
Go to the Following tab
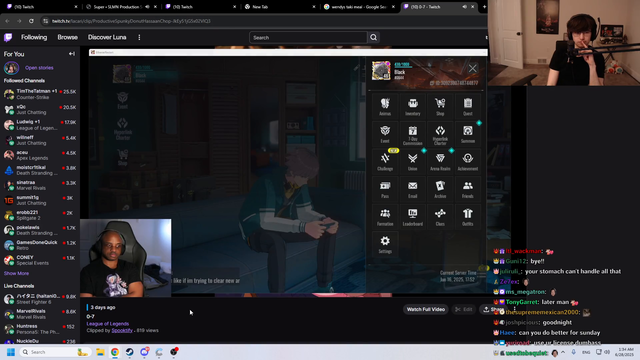[x=34, y=37]
